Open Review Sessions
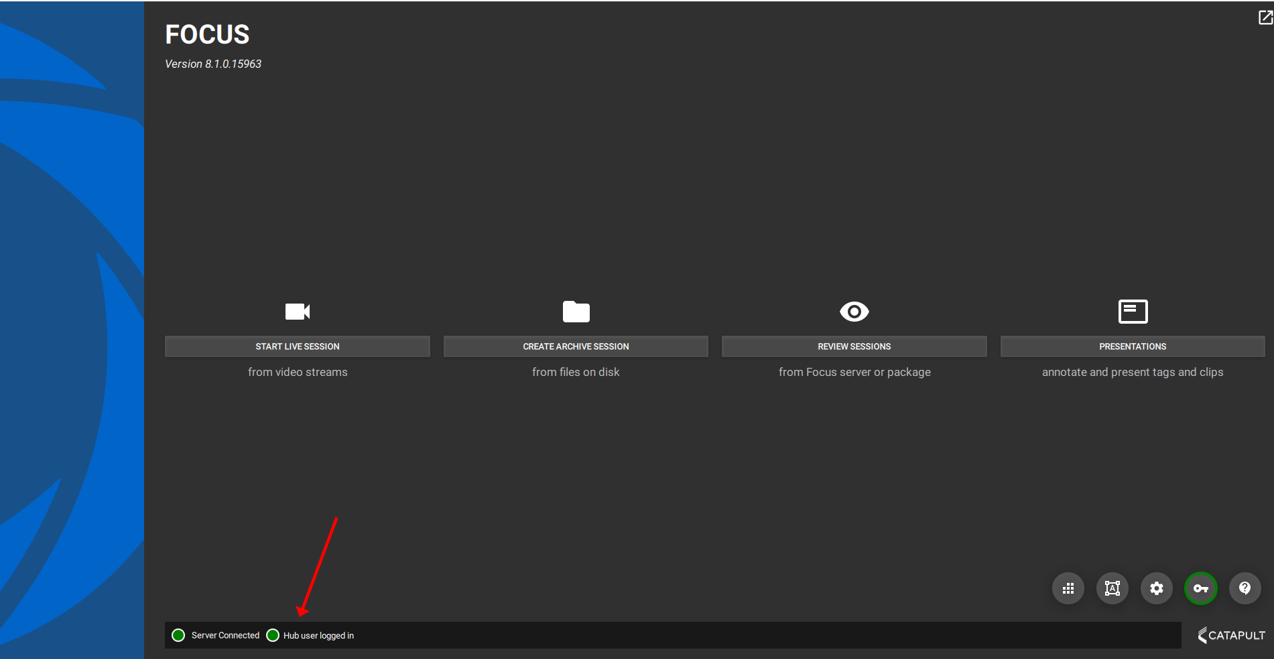 click(x=854, y=346)
